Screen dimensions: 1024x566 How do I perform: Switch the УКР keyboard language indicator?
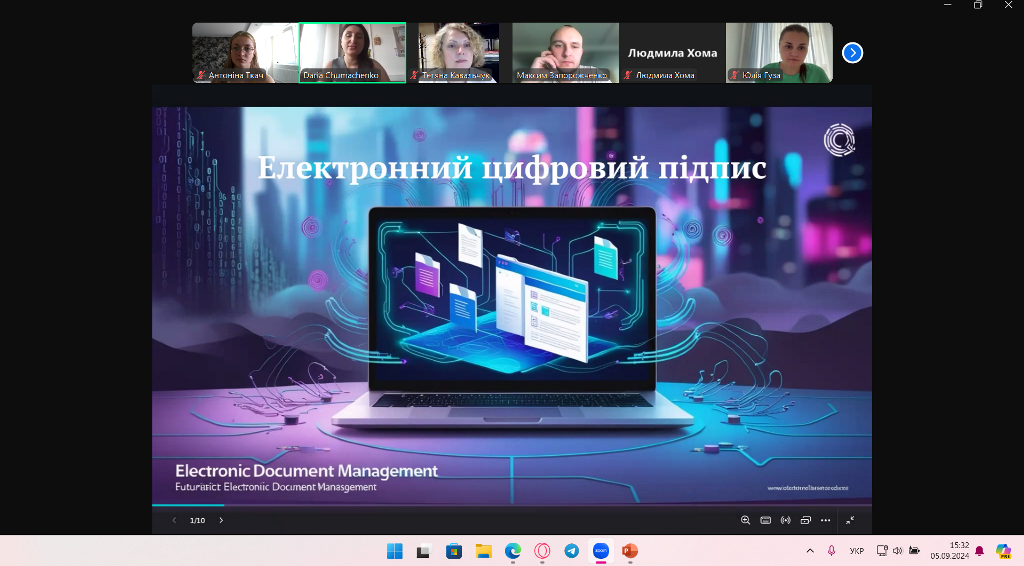[857, 550]
